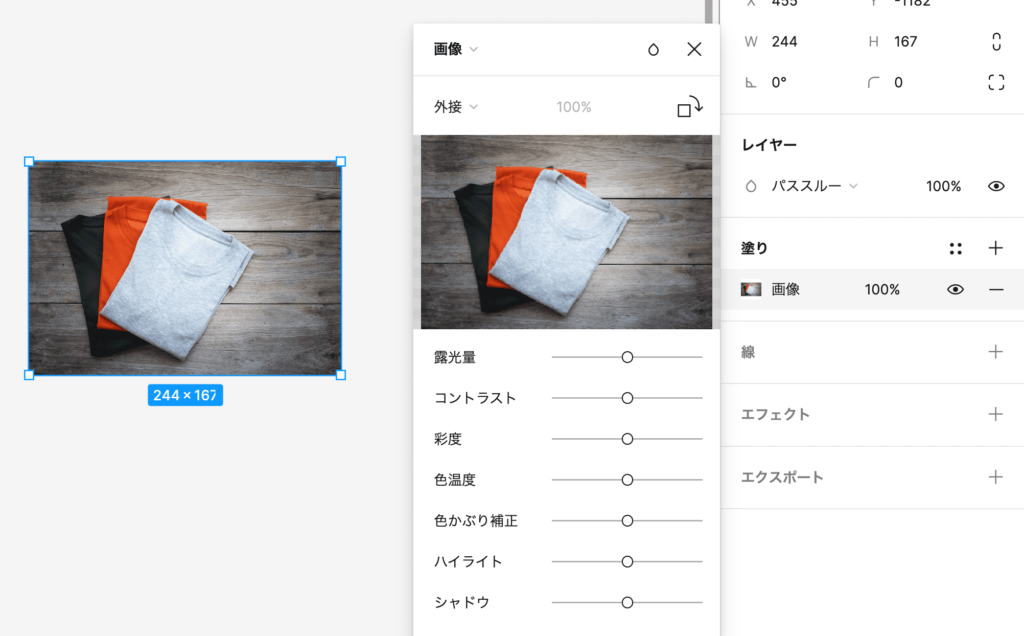Viewport: 1024px width, 636px height.
Task: Remove the 画像 fill with minus icon
Action: (995, 290)
